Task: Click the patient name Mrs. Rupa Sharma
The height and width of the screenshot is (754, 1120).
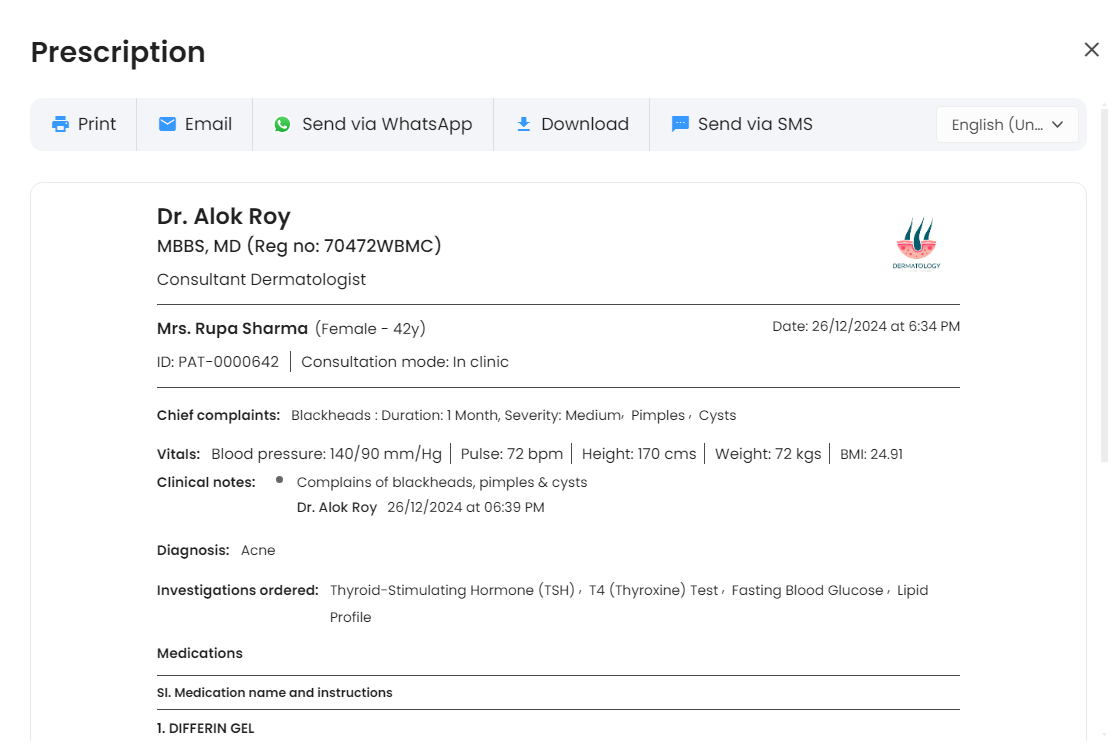Action: tap(232, 329)
